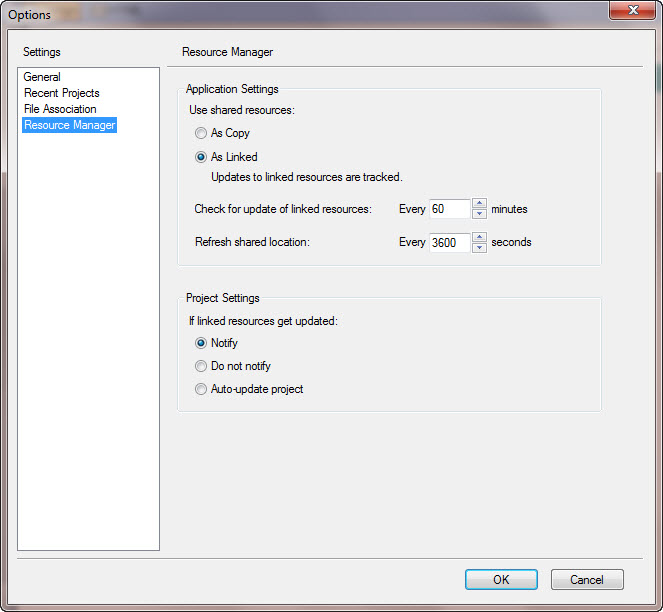Decrease the check-for-update minutes with down arrow

479,214
